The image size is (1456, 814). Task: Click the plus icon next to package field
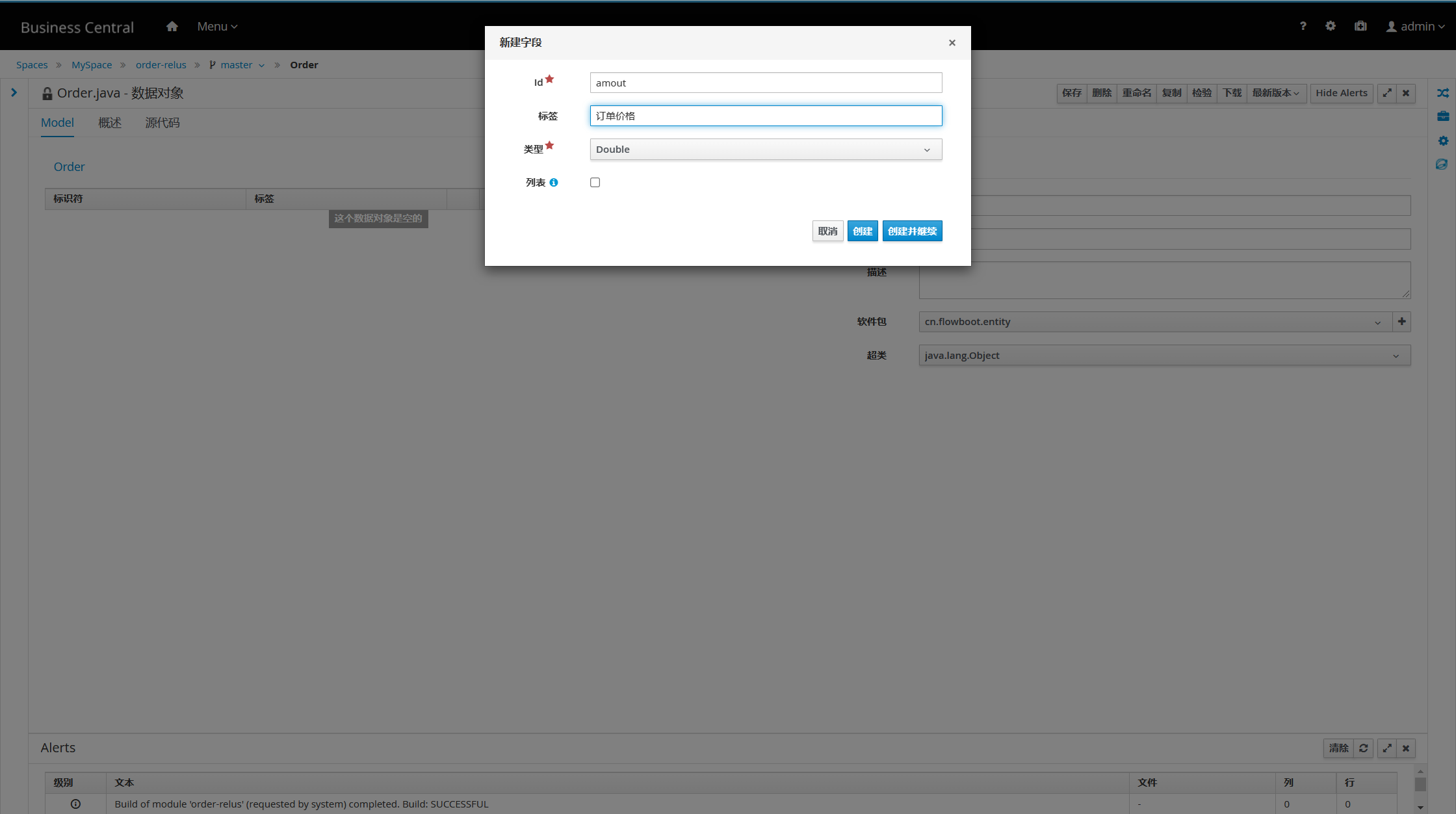pyautogui.click(x=1401, y=321)
